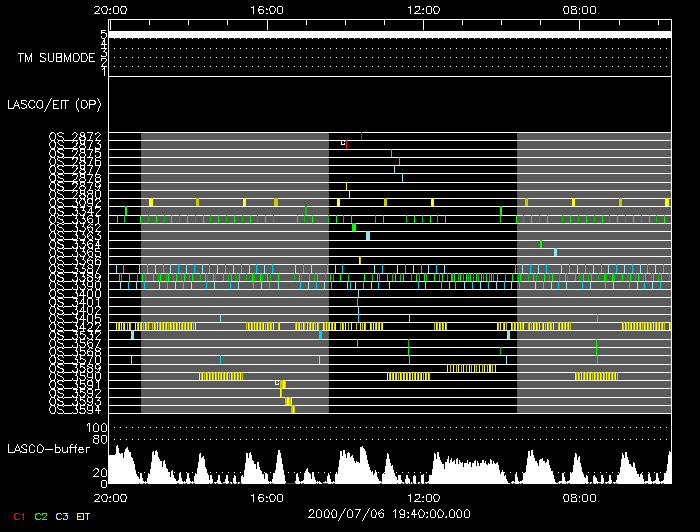Click the 08:00 label on top axis

580,10
